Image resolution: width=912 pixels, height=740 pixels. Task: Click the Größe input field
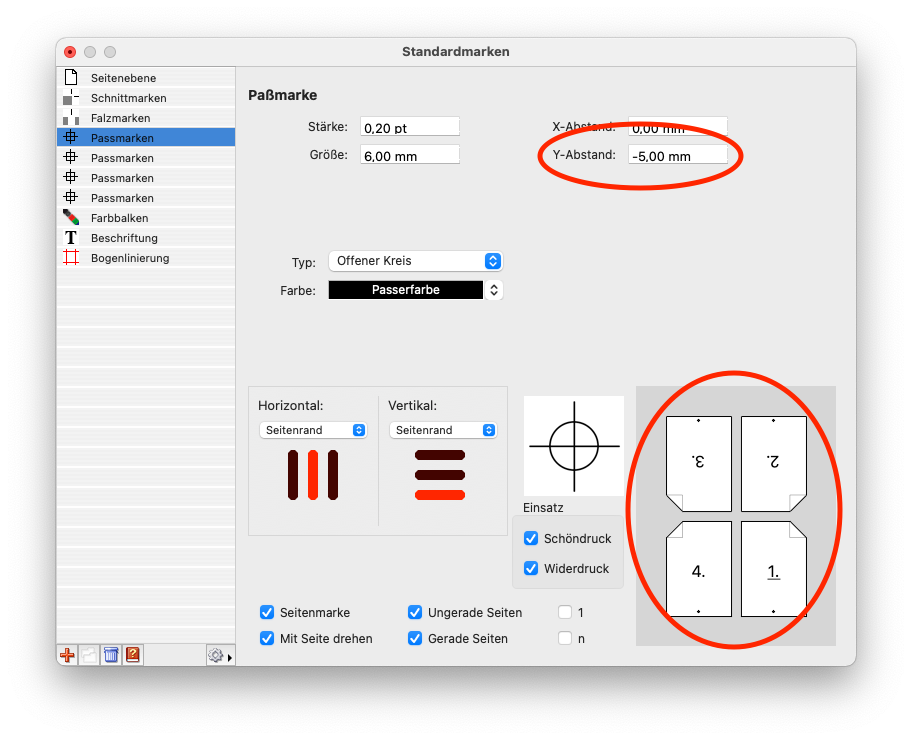[x=410, y=155]
